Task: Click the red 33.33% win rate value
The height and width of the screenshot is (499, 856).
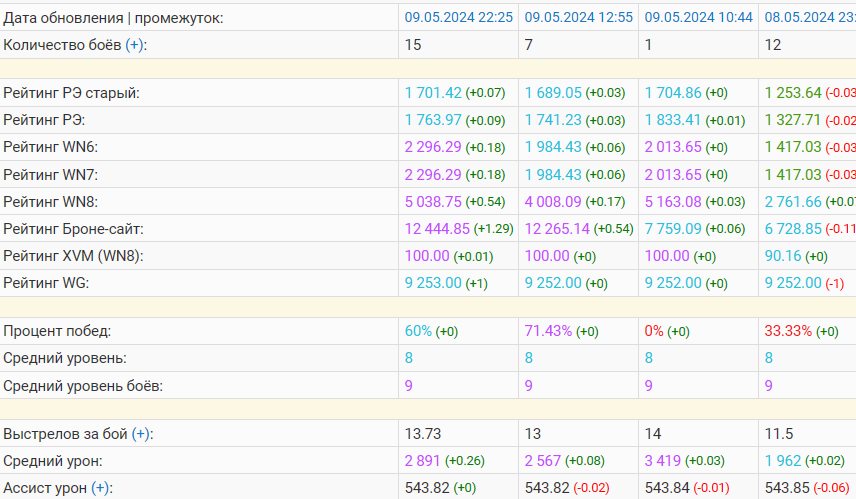Action: coord(788,331)
